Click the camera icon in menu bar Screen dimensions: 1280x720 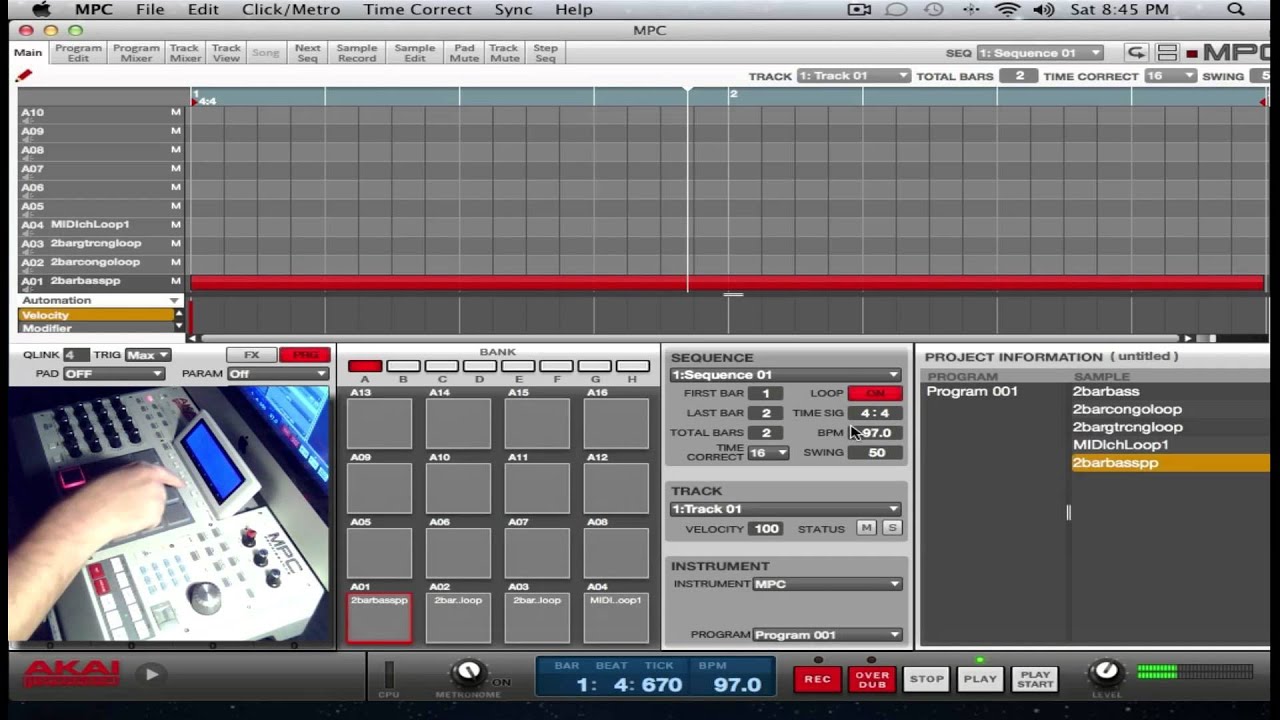point(859,10)
